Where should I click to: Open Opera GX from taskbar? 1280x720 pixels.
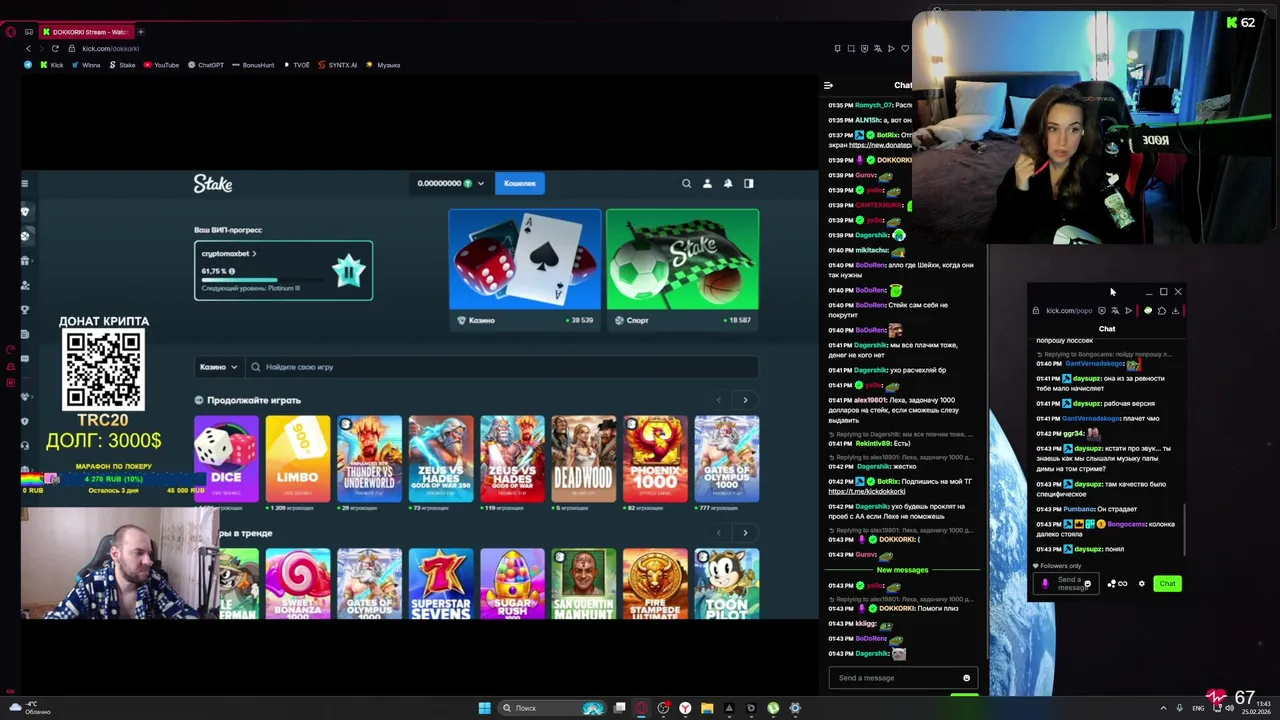(641, 708)
